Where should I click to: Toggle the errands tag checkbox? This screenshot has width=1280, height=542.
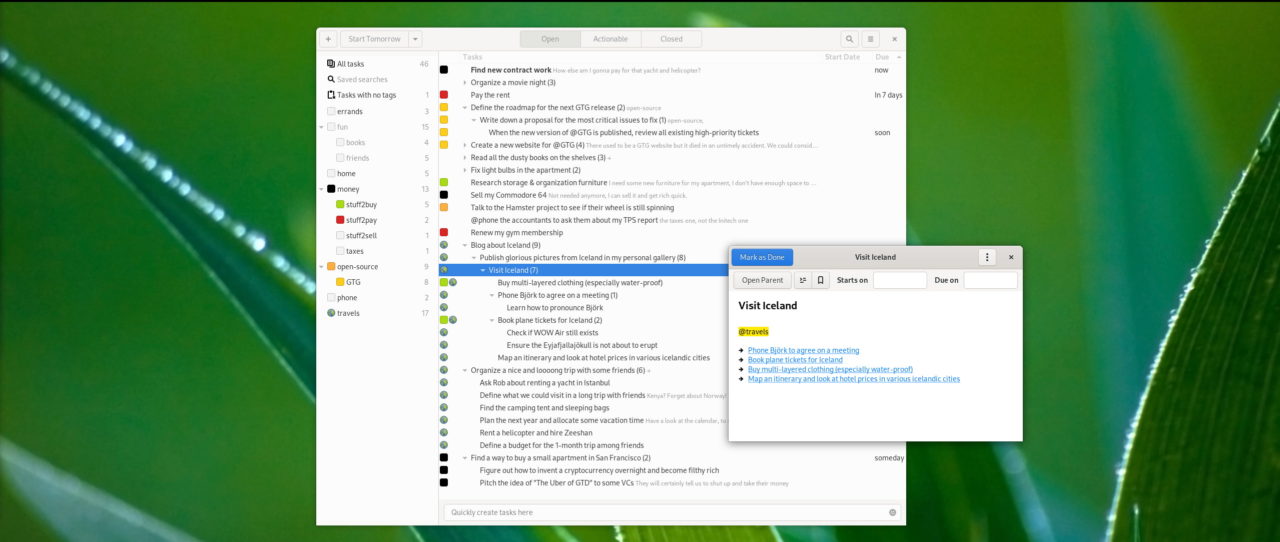coord(331,111)
